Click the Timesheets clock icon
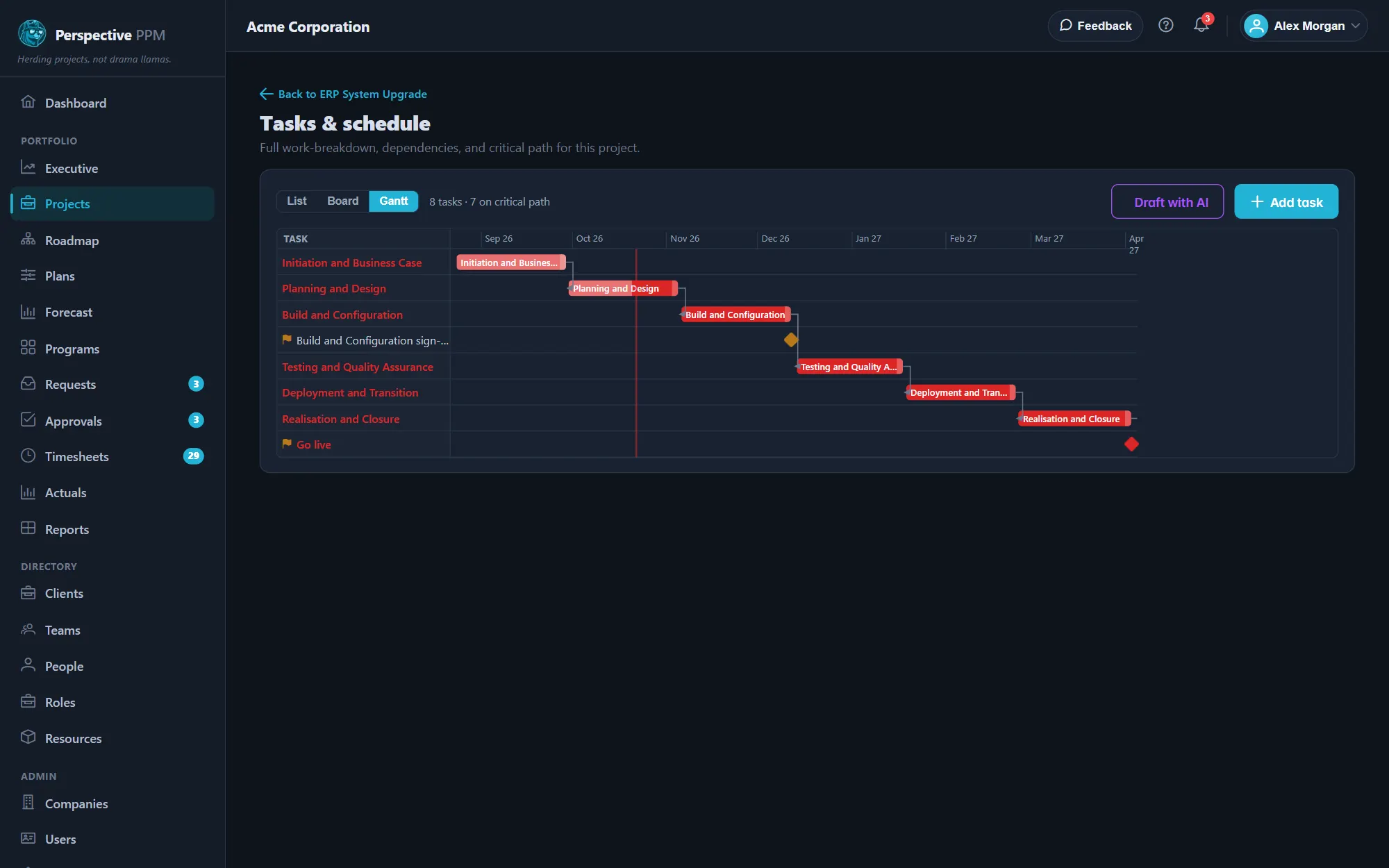The image size is (1389, 868). tap(28, 456)
